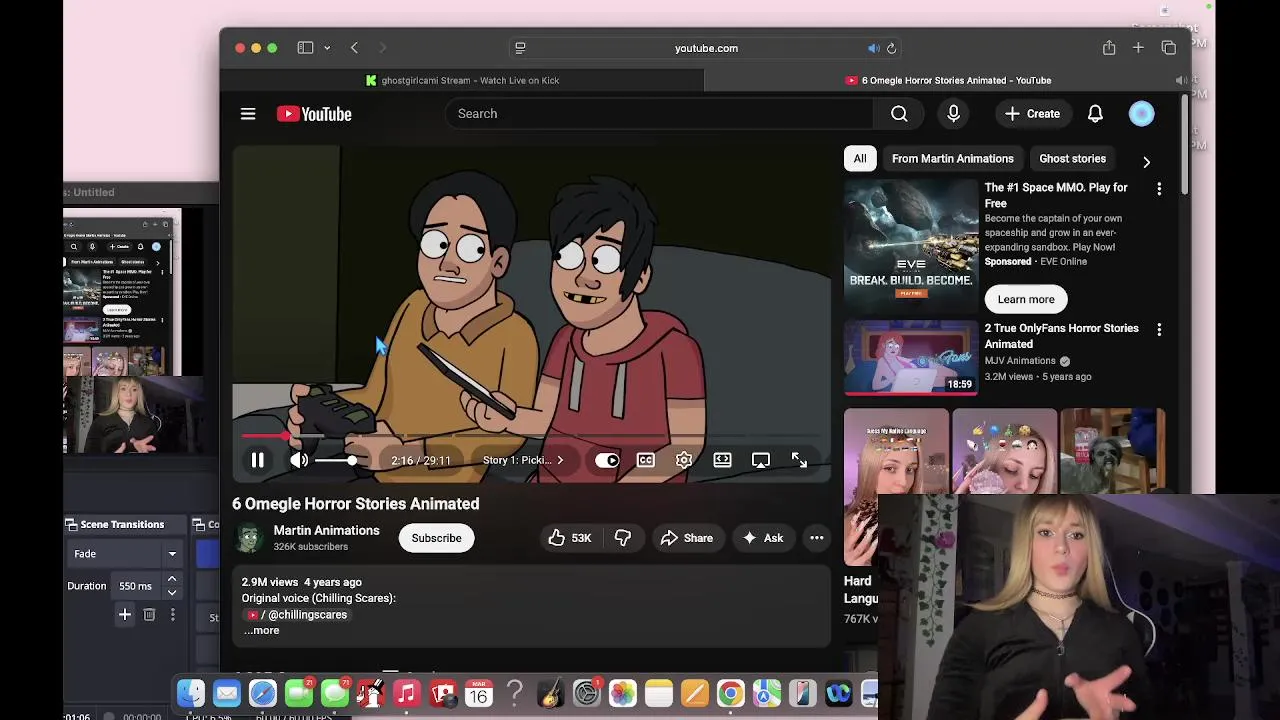The width and height of the screenshot is (1280, 720).
Task: Open the Music app in the dock
Action: click(406, 693)
